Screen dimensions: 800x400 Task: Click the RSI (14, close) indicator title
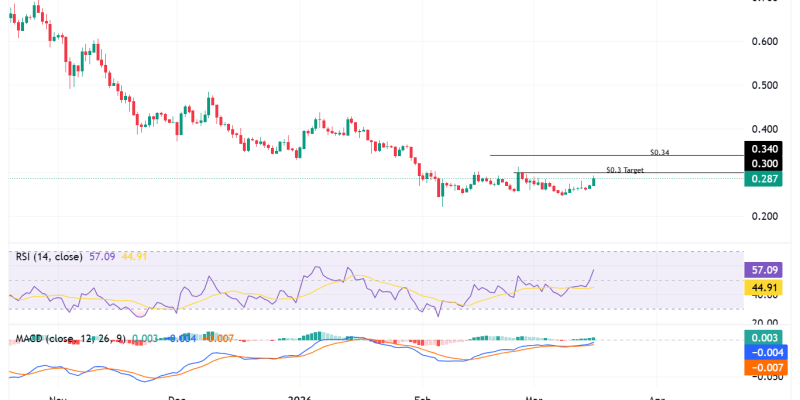click(x=46, y=256)
